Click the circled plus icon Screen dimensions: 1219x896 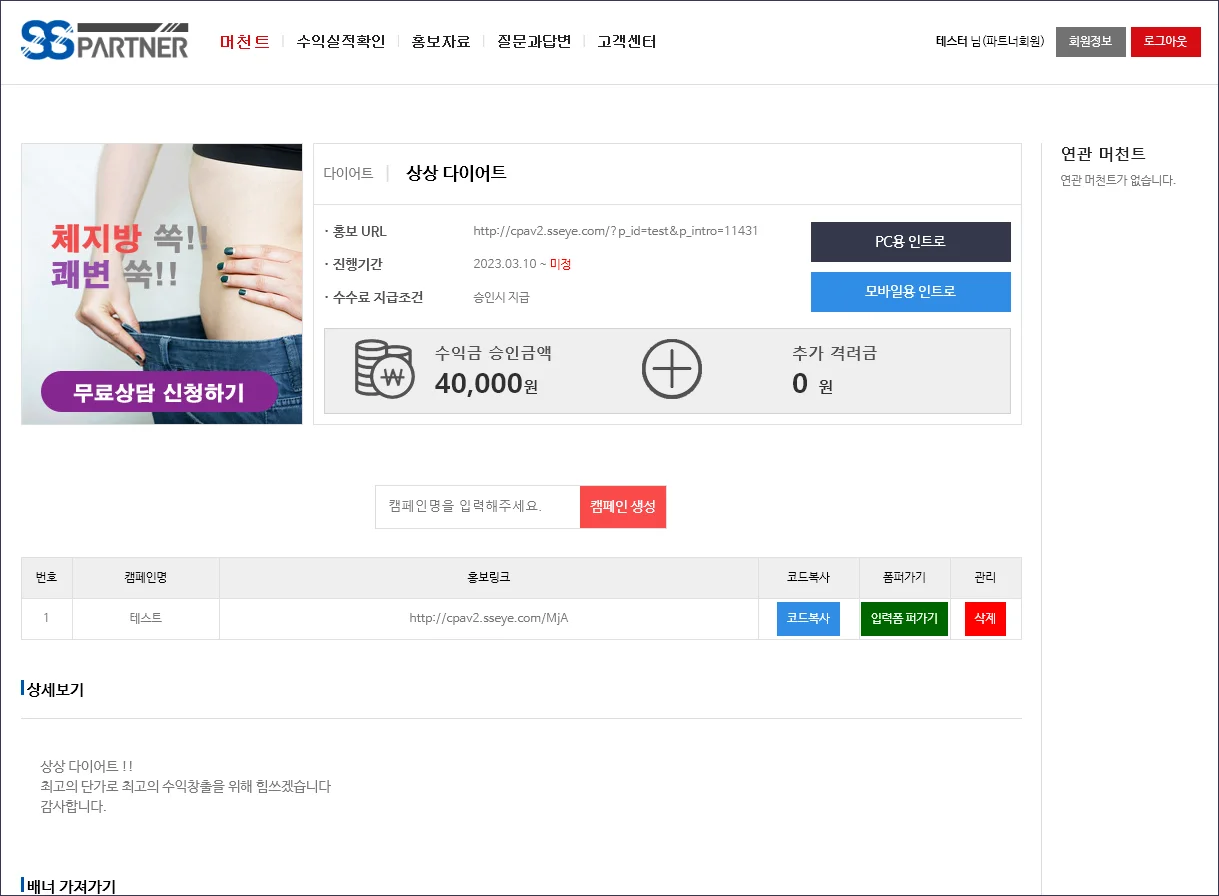coord(672,369)
